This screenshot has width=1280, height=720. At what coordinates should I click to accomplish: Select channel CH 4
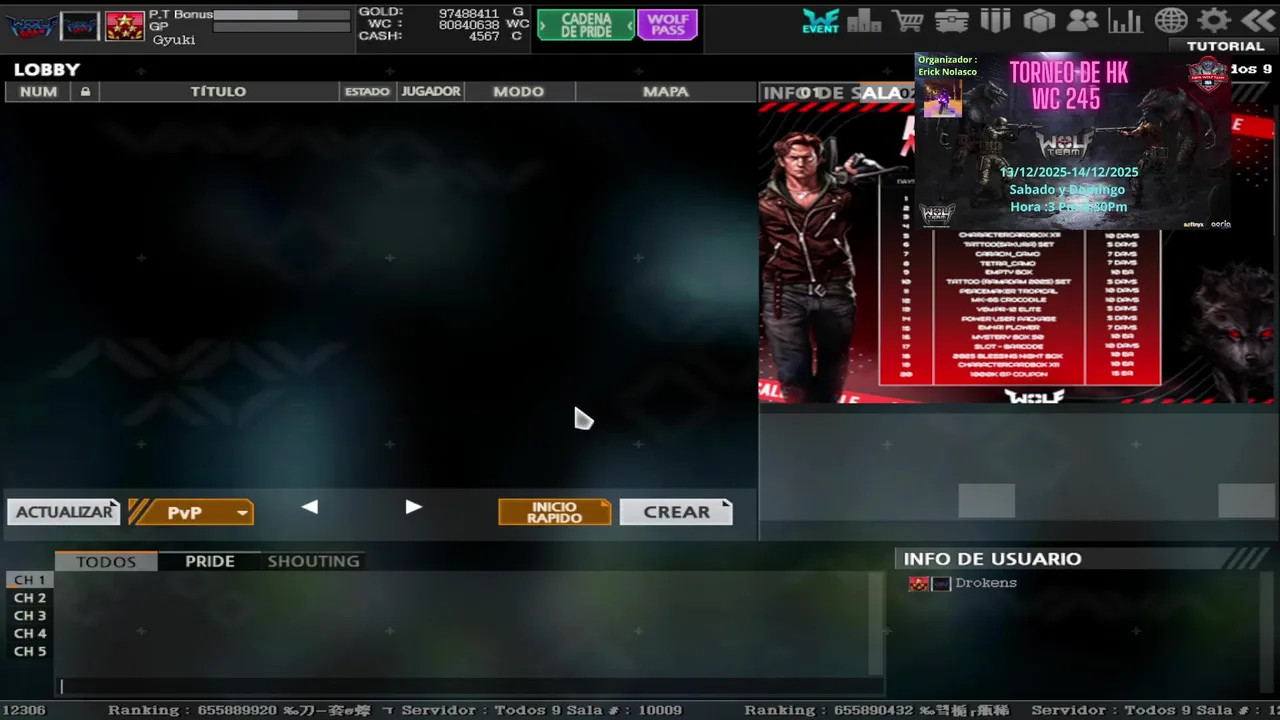pyautogui.click(x=30, y=634)
